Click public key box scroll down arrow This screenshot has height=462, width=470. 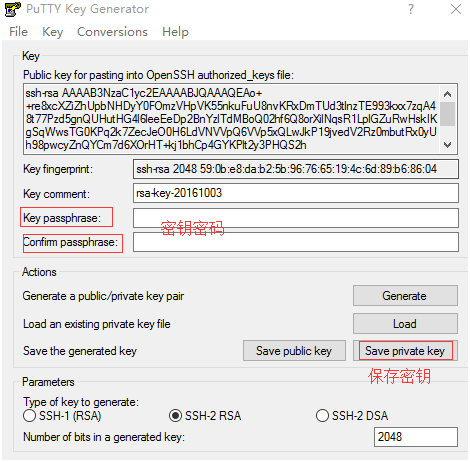coord(448,145)
